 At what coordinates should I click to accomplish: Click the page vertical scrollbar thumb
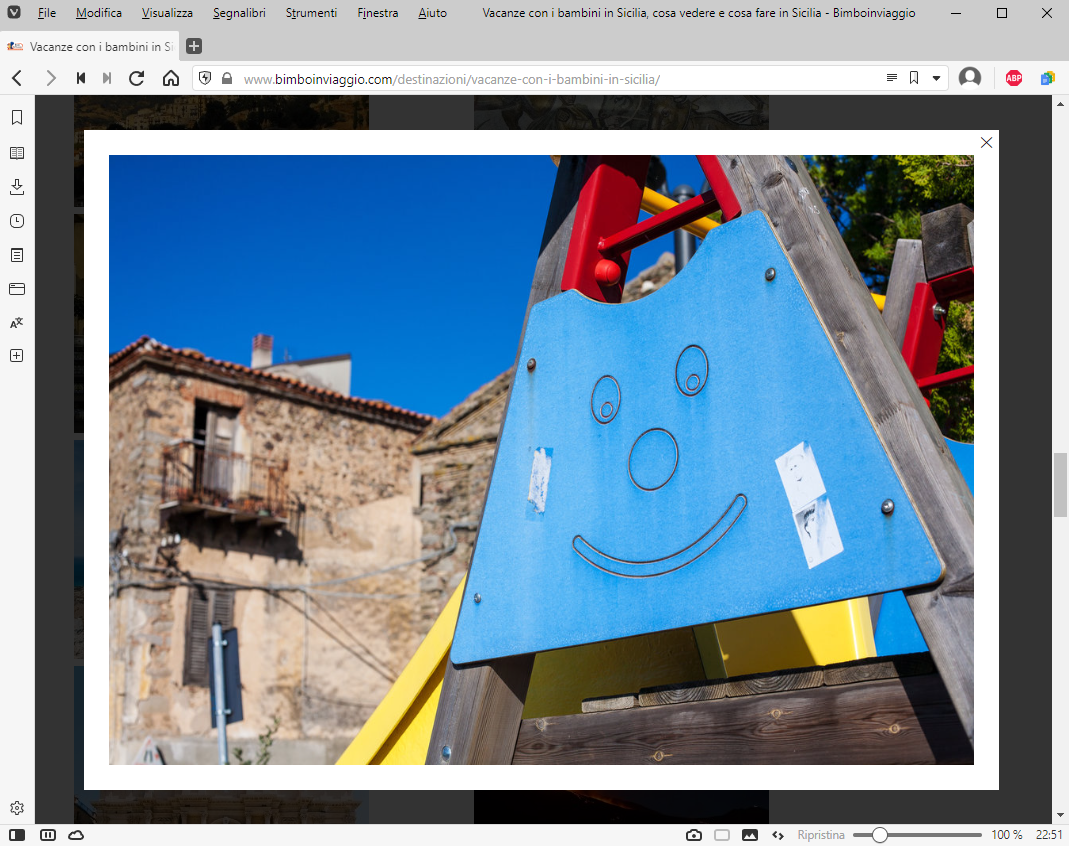tap(1060, 485)
